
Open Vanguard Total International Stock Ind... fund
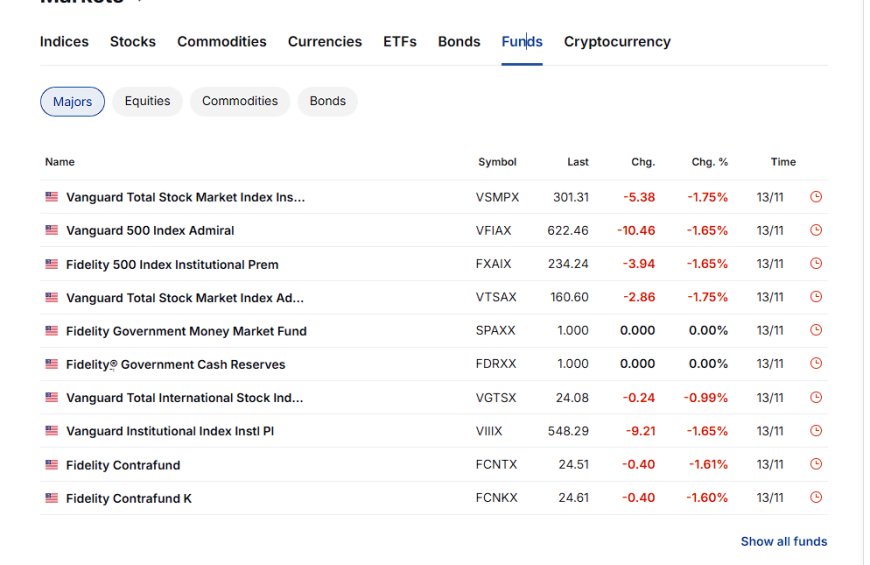[184, 397]
